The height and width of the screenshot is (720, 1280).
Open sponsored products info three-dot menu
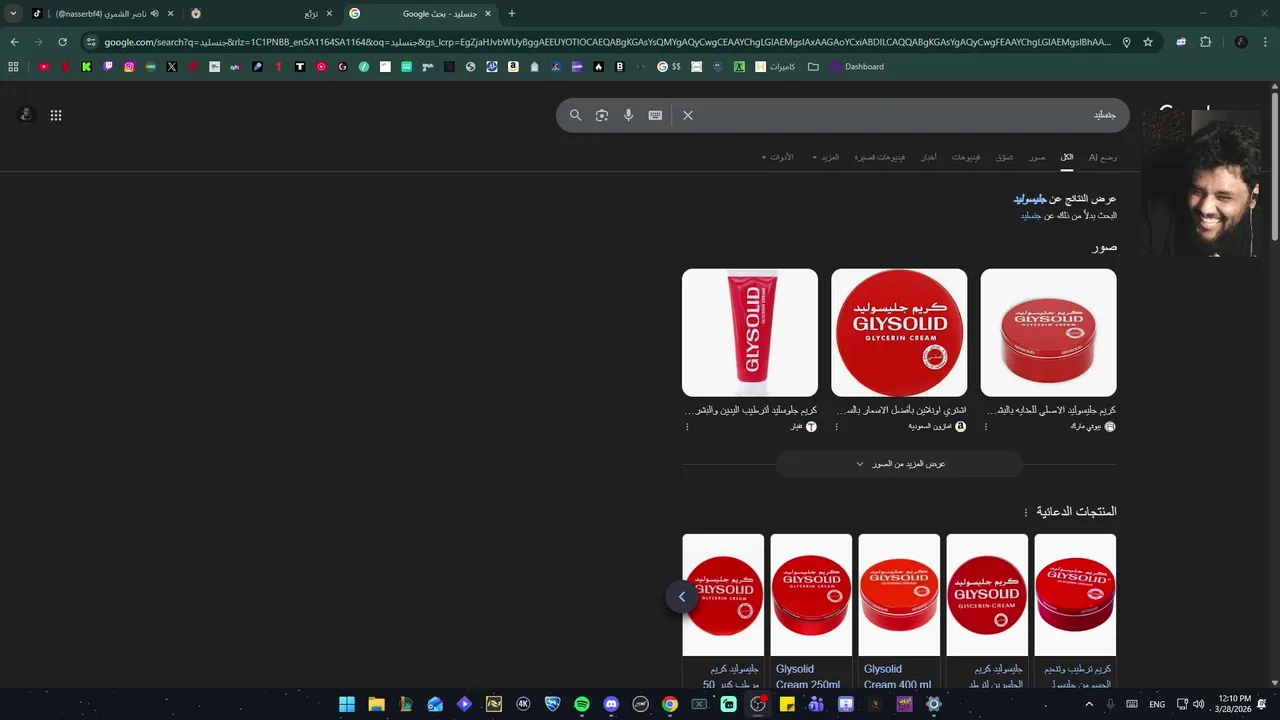pos(1025,512)
